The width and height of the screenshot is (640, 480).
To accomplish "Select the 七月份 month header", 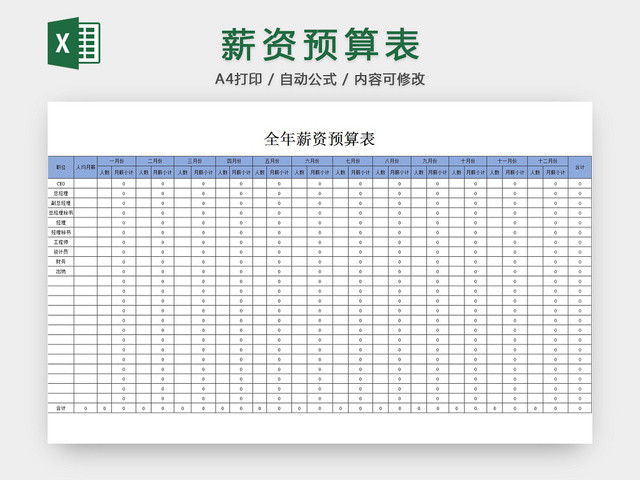I will tap(353, 161).
